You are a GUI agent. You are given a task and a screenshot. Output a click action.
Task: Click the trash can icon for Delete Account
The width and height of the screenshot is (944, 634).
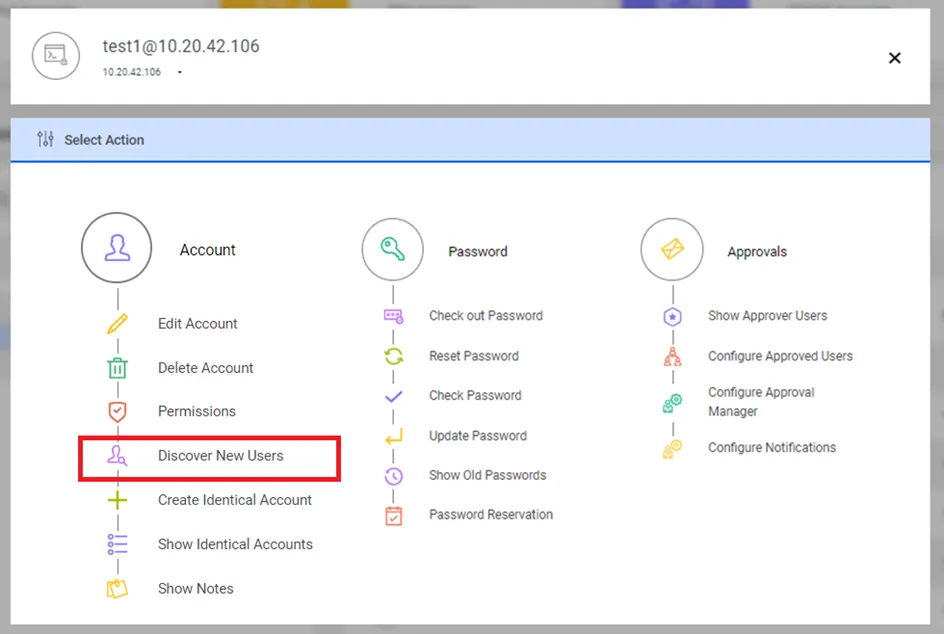coord(117,368)
